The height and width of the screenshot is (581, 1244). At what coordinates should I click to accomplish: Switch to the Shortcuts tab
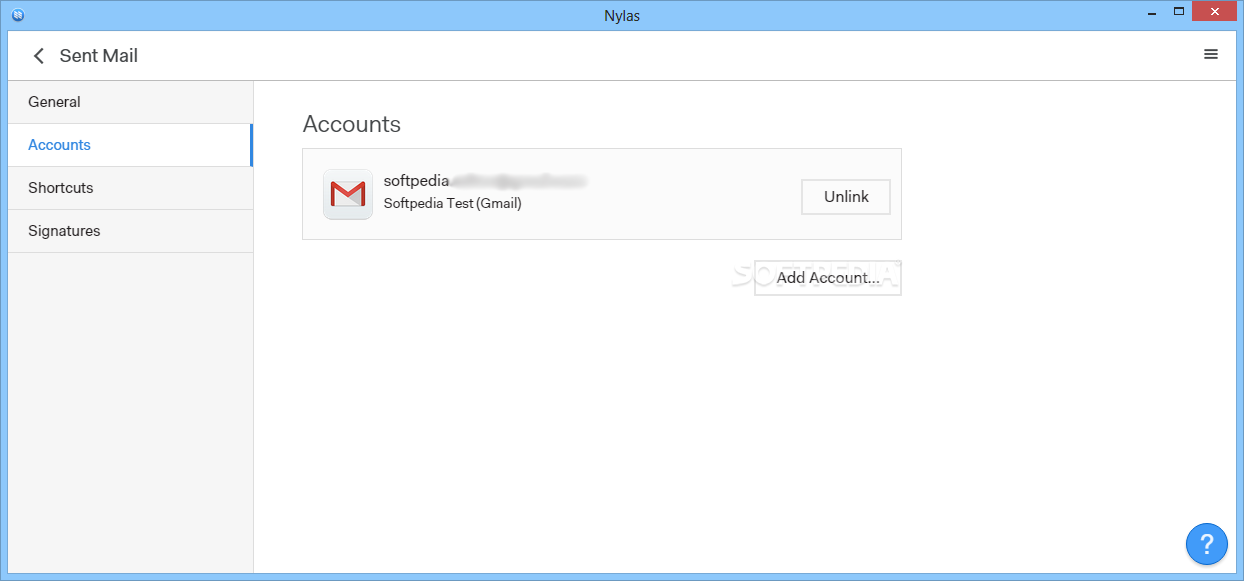tap(130, 188)
